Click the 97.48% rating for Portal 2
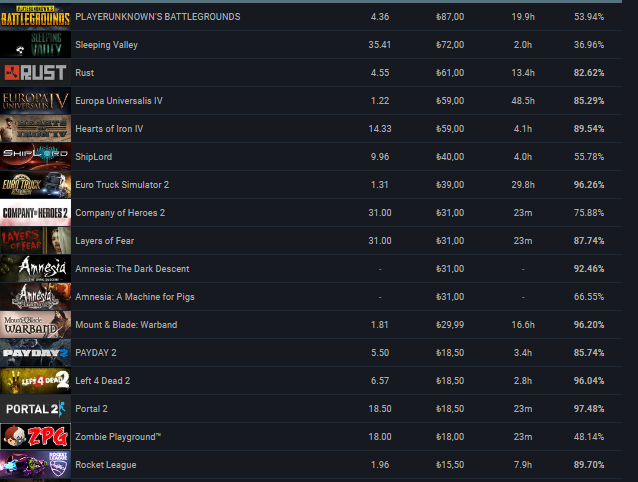 (589, 409)
